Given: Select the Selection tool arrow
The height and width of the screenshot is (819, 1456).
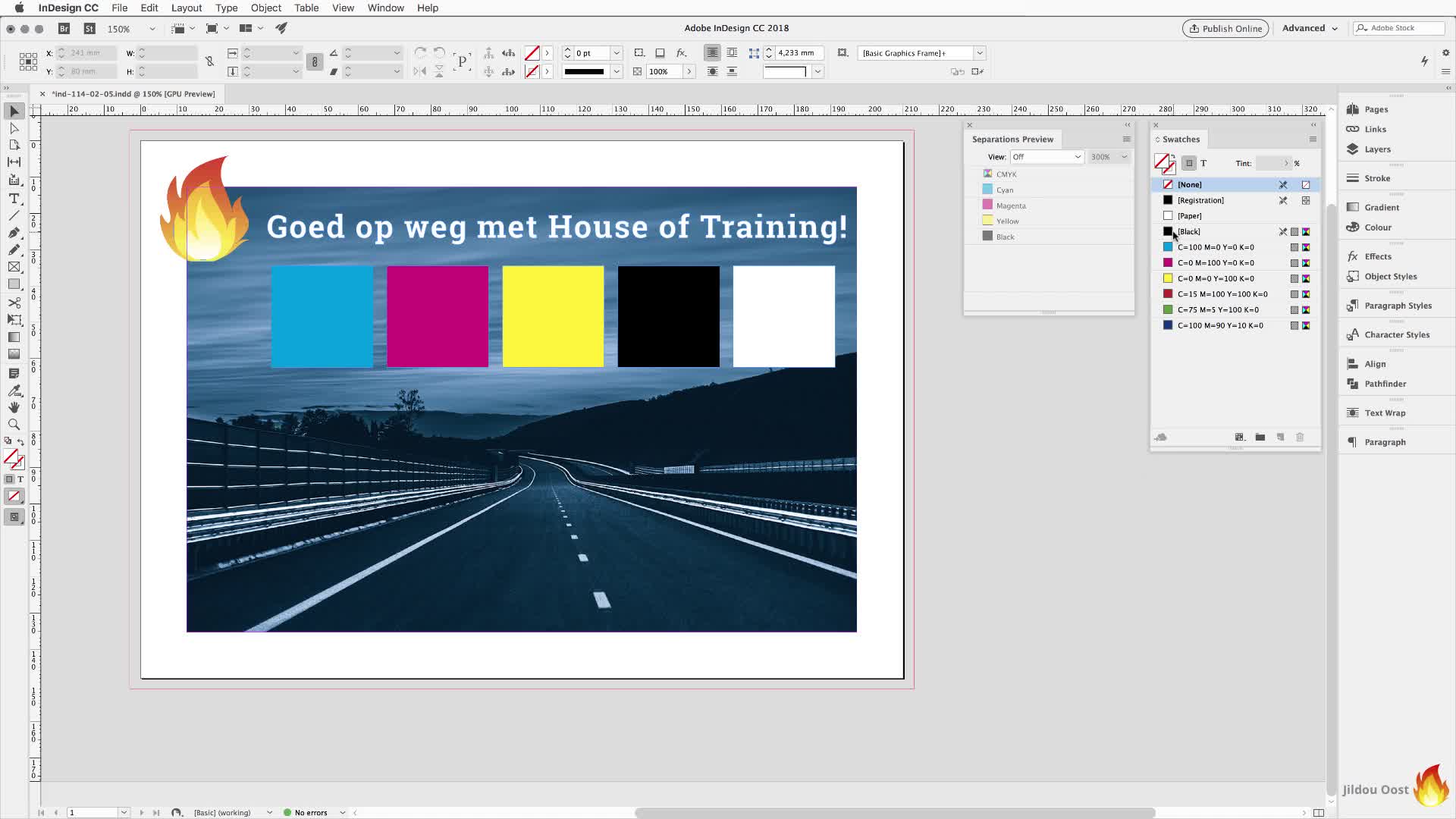Looking at the screenshot, I should 14,111.
